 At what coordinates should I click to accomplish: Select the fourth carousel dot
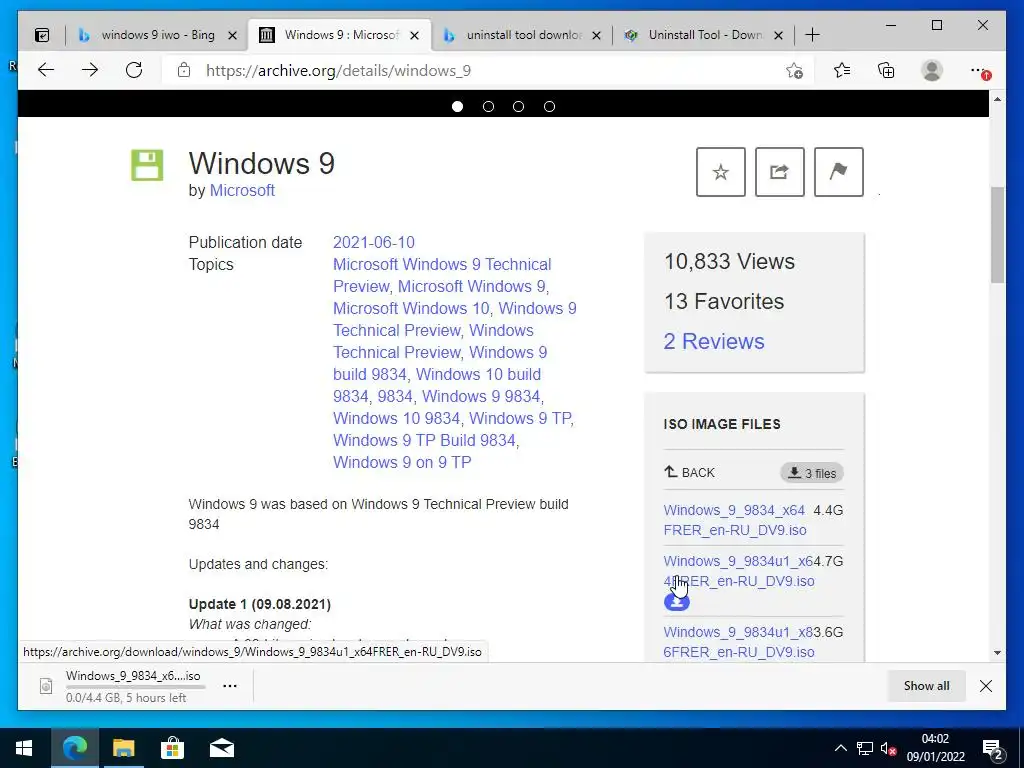click(x=549, y=106)
